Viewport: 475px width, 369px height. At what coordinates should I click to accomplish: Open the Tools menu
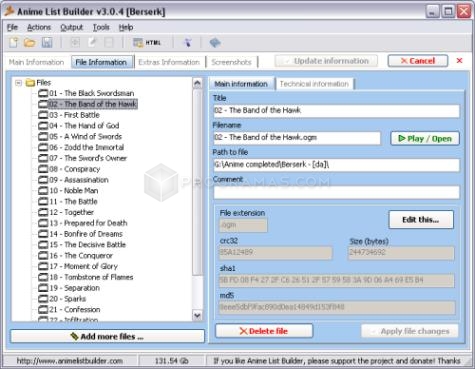[x=101, y=27]
